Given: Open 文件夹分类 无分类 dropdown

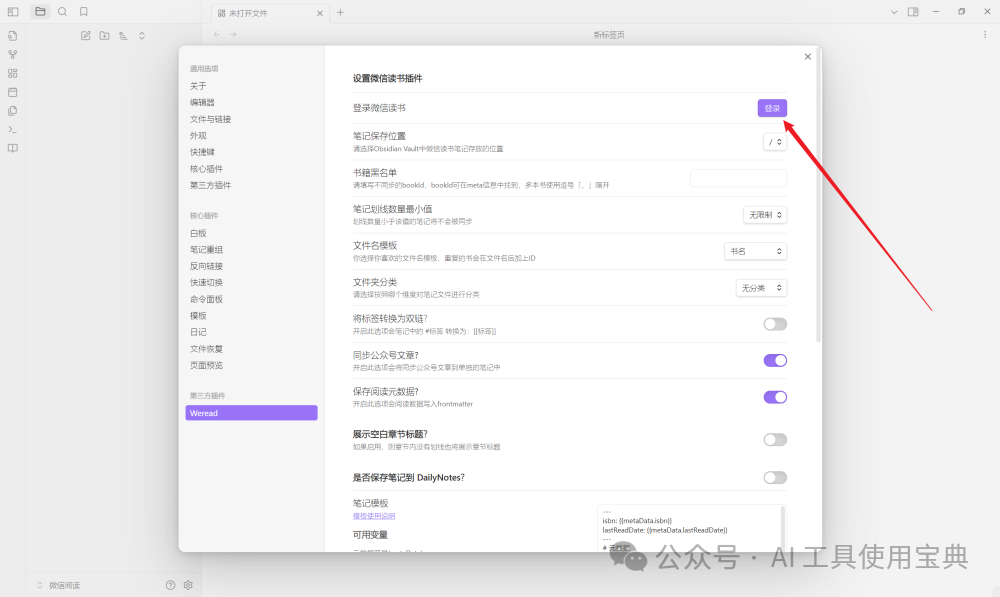Looking at the screenshot, I should [x=761, y=288].
